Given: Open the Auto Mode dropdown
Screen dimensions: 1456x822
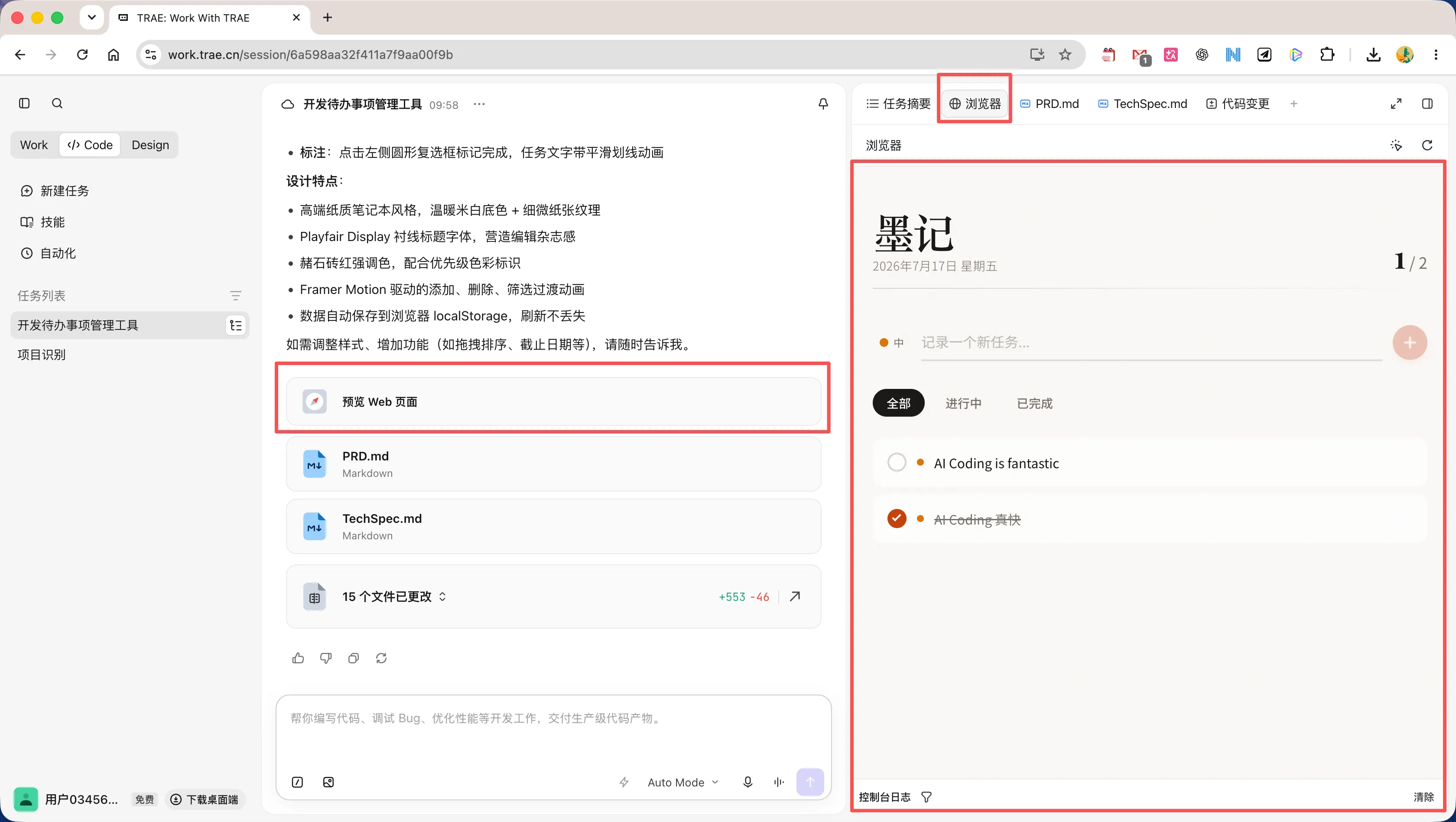Looking at the screenshot, I should click(x=683, y=783).
